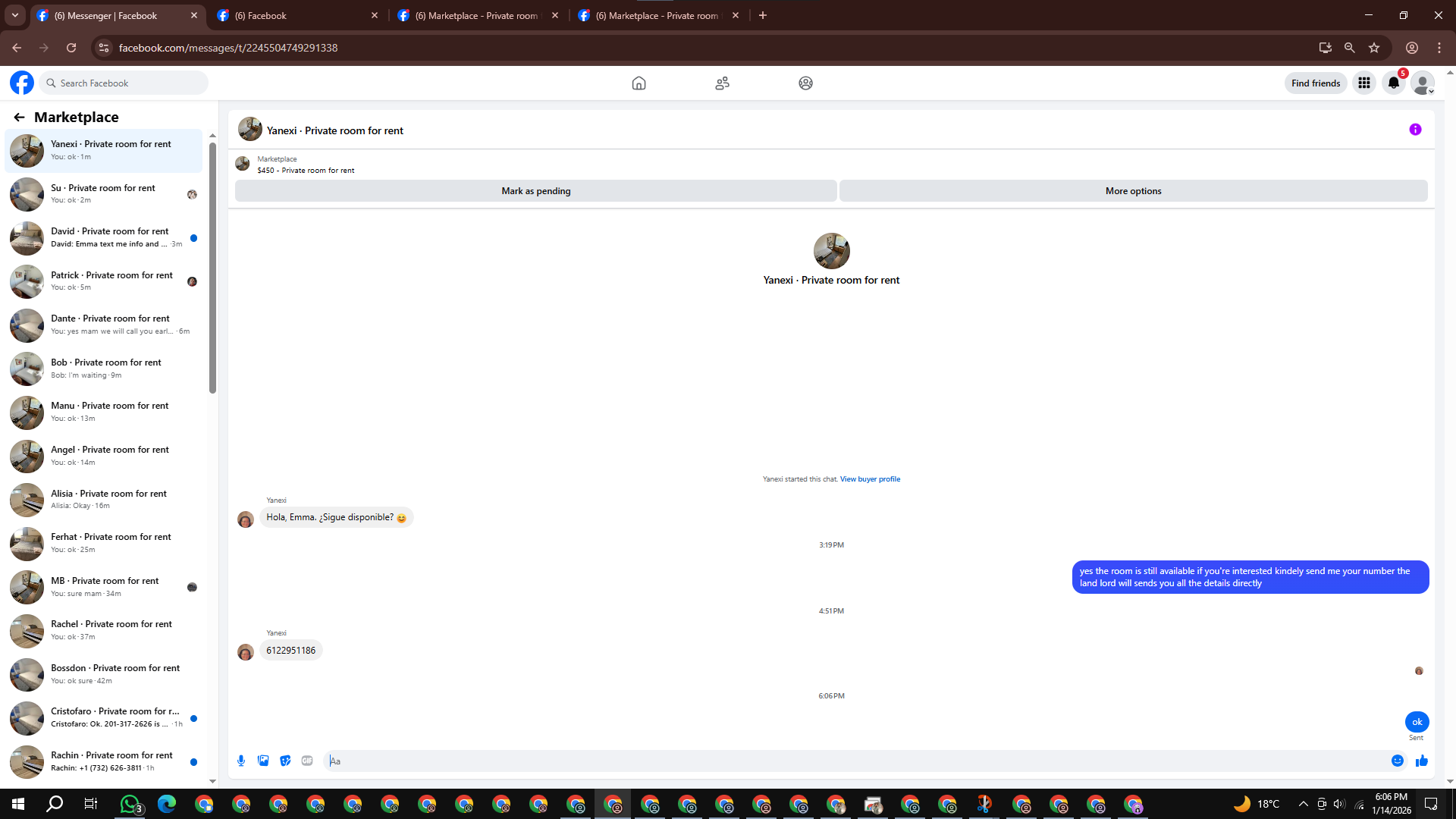
Task: Open the GIF picker icon
Action: 307,761
